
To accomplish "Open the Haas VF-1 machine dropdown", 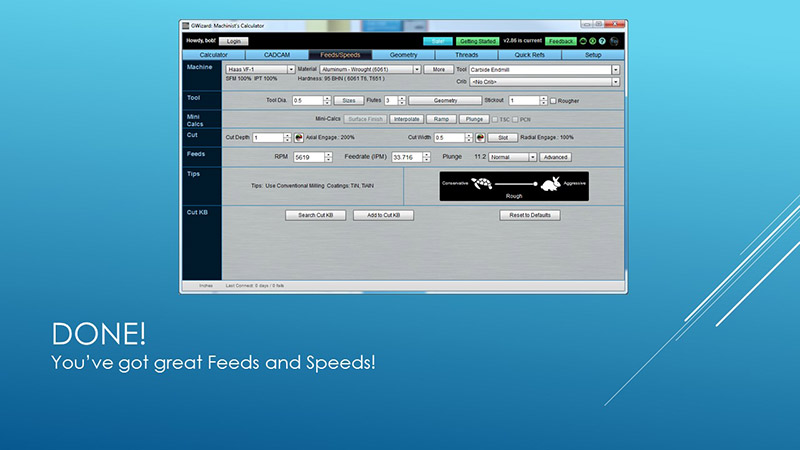I will [290, 70].
